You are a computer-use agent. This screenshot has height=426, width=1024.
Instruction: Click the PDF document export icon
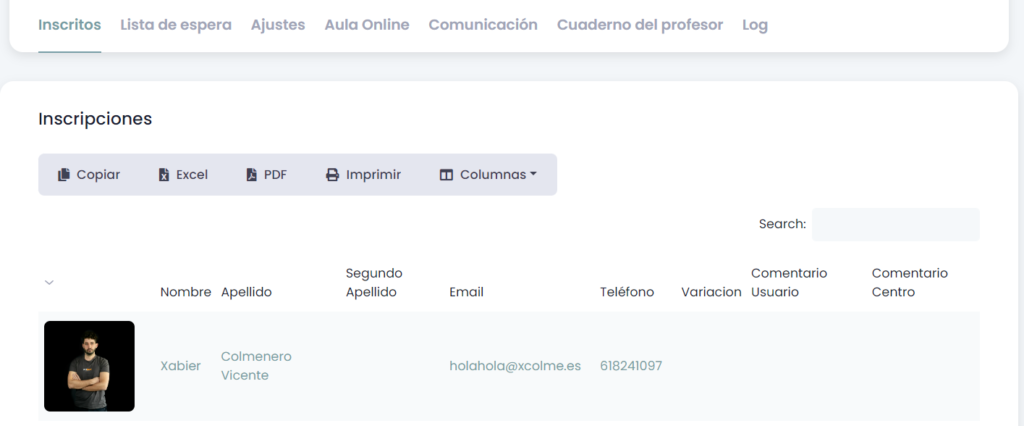[x=252, y=175]
